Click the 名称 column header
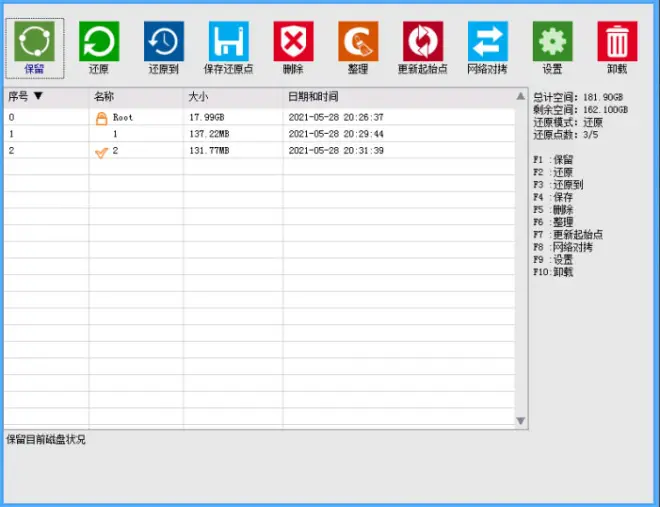This screenshot has width=660, height=507. pos(104,97)
